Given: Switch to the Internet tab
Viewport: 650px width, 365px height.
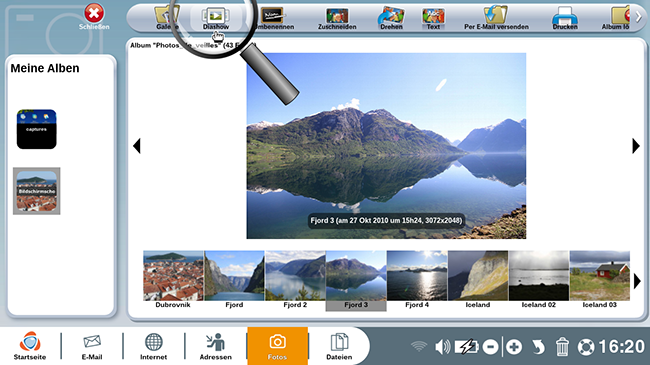Looking at the screenshot, I should pyautogui.click(x=153, y=346).
